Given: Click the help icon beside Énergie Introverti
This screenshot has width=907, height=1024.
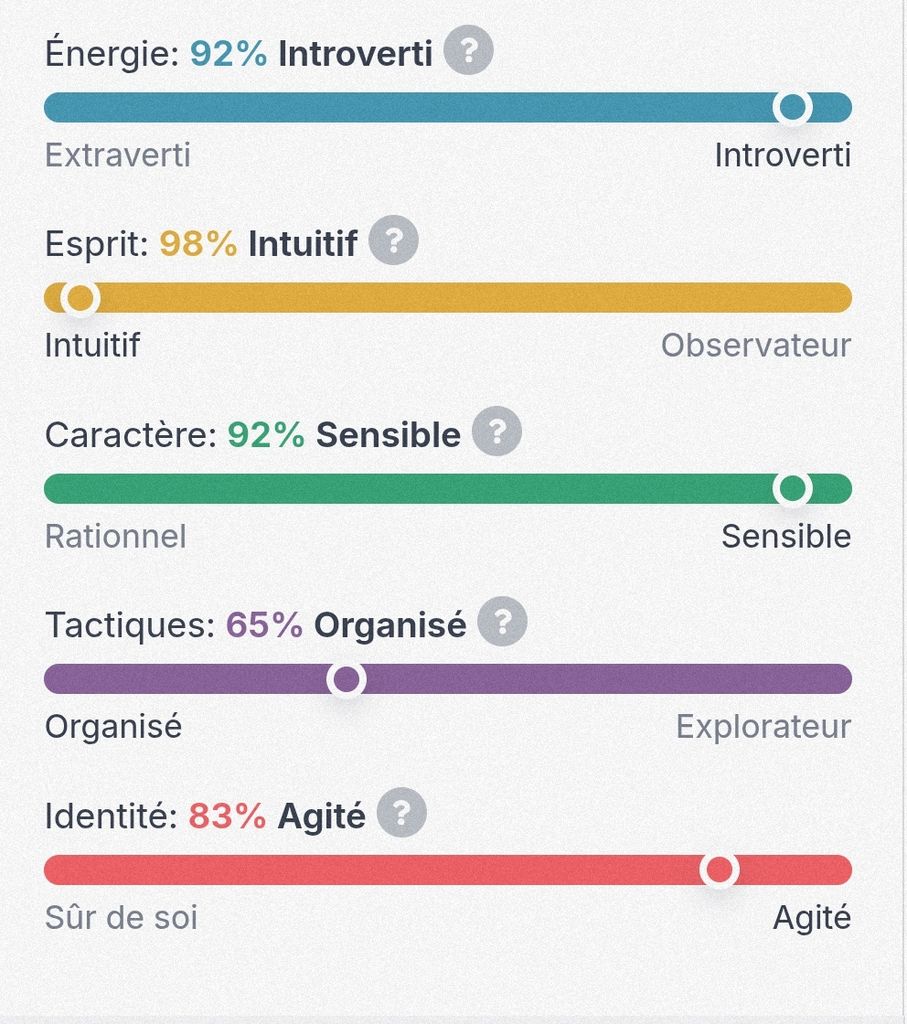Looking at the screenshot, I should point(468,51).
